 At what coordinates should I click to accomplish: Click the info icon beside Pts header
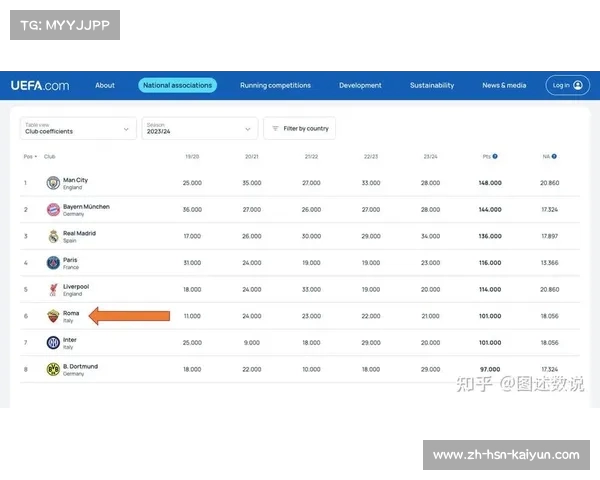pyautogui.click(x=495, y=156)
